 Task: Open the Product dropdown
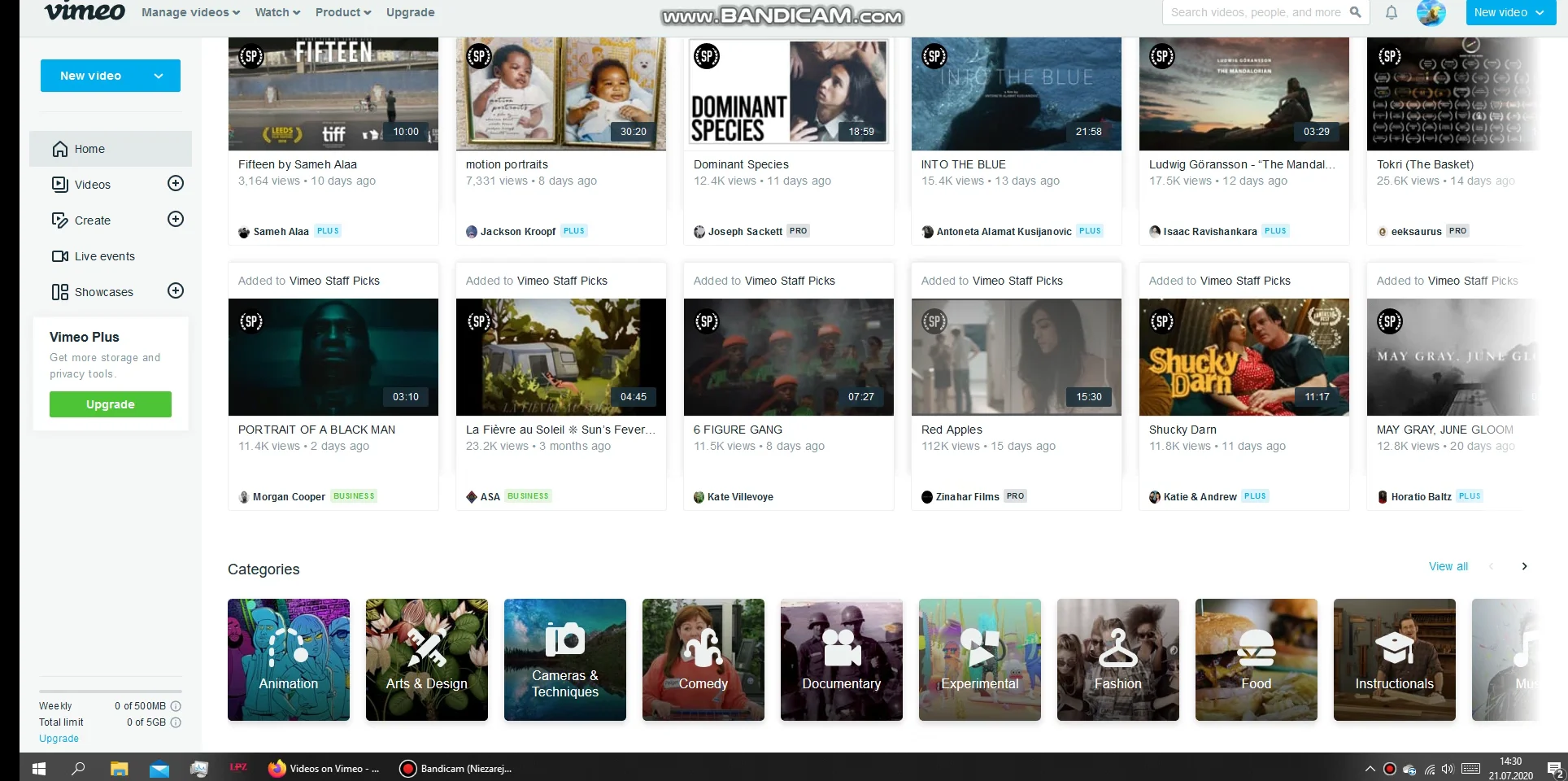[342, 12]
